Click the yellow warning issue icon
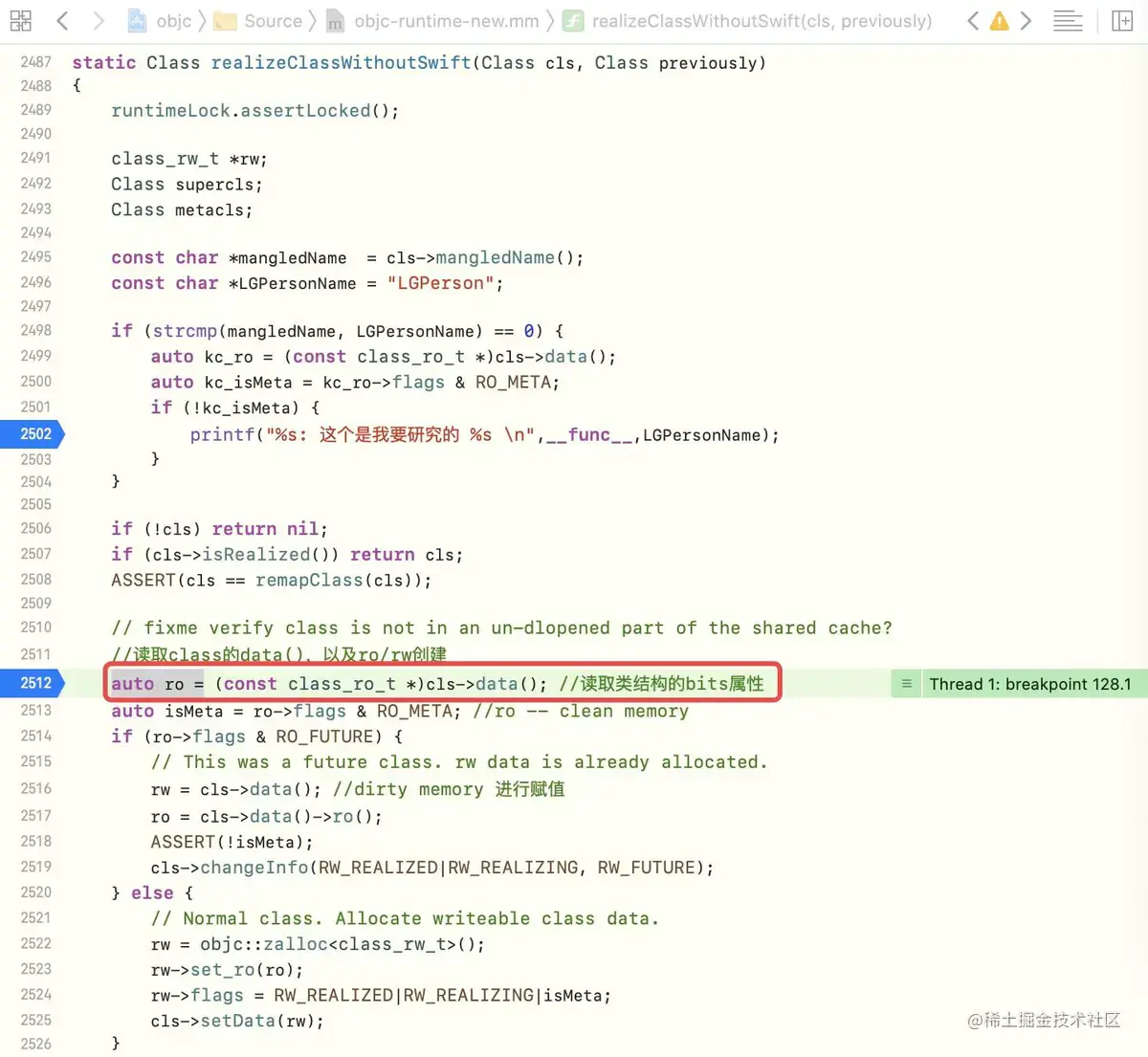1148x1057 pixels. click(x=999, y=20)
